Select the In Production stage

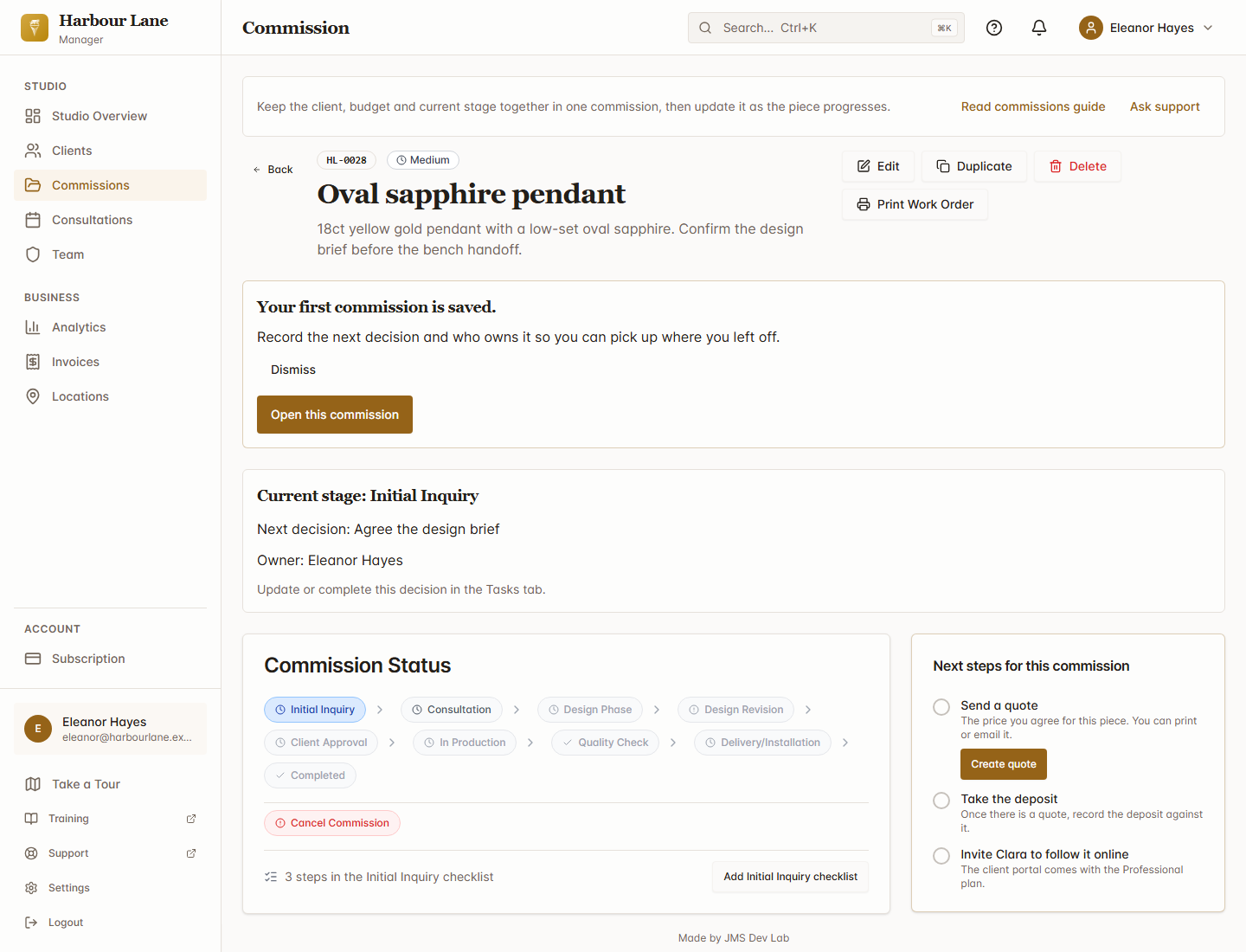click(465, 743)
